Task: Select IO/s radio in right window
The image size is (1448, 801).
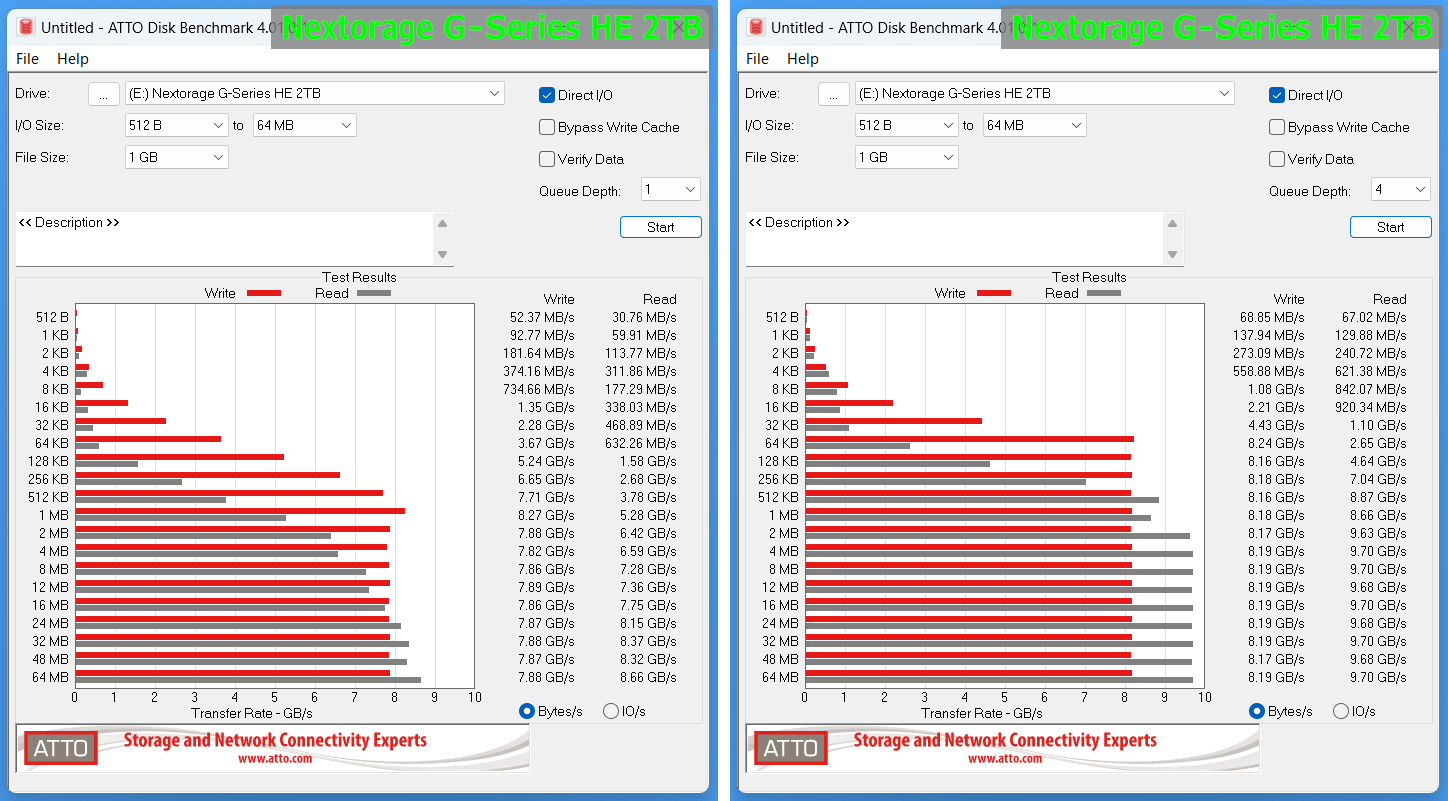Action: click(1341, 711)
